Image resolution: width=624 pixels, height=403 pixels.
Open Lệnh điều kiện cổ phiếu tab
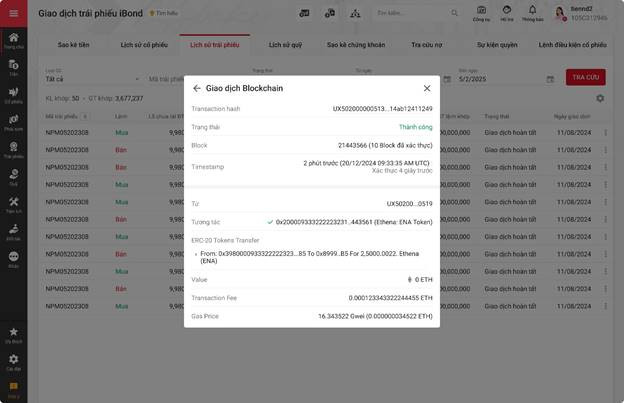(573, 45)
